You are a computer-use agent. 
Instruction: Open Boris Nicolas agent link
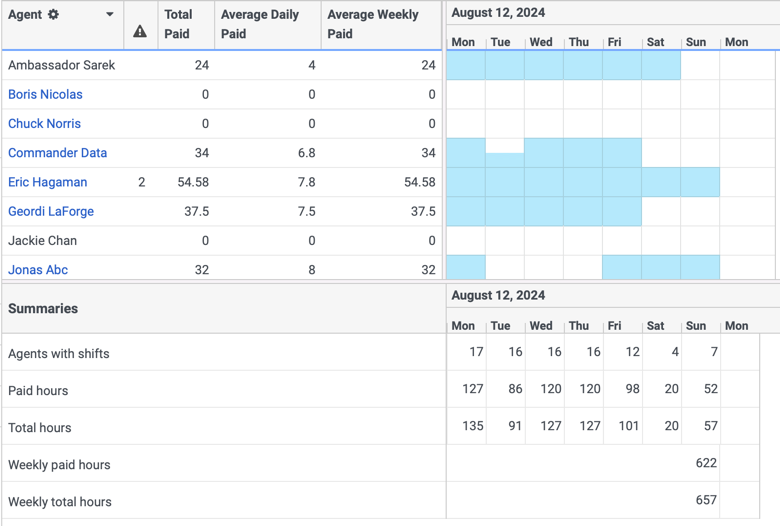coord(45,94)
